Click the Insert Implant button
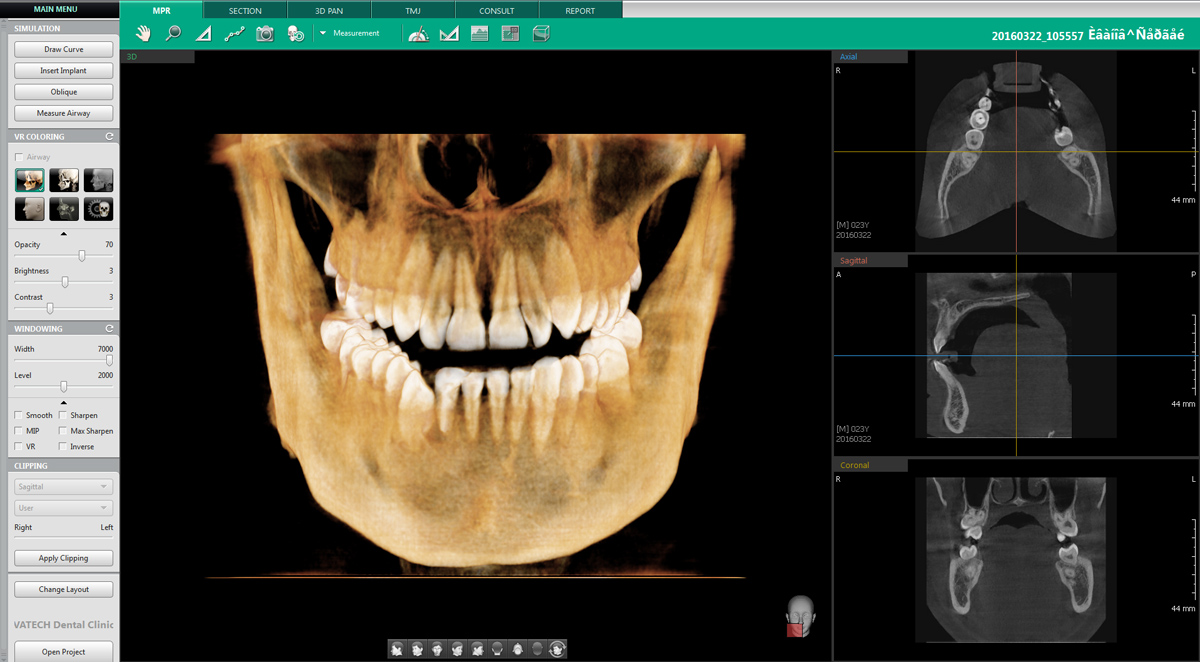This screenshot has width=1200, height=662. click(62, 70)
